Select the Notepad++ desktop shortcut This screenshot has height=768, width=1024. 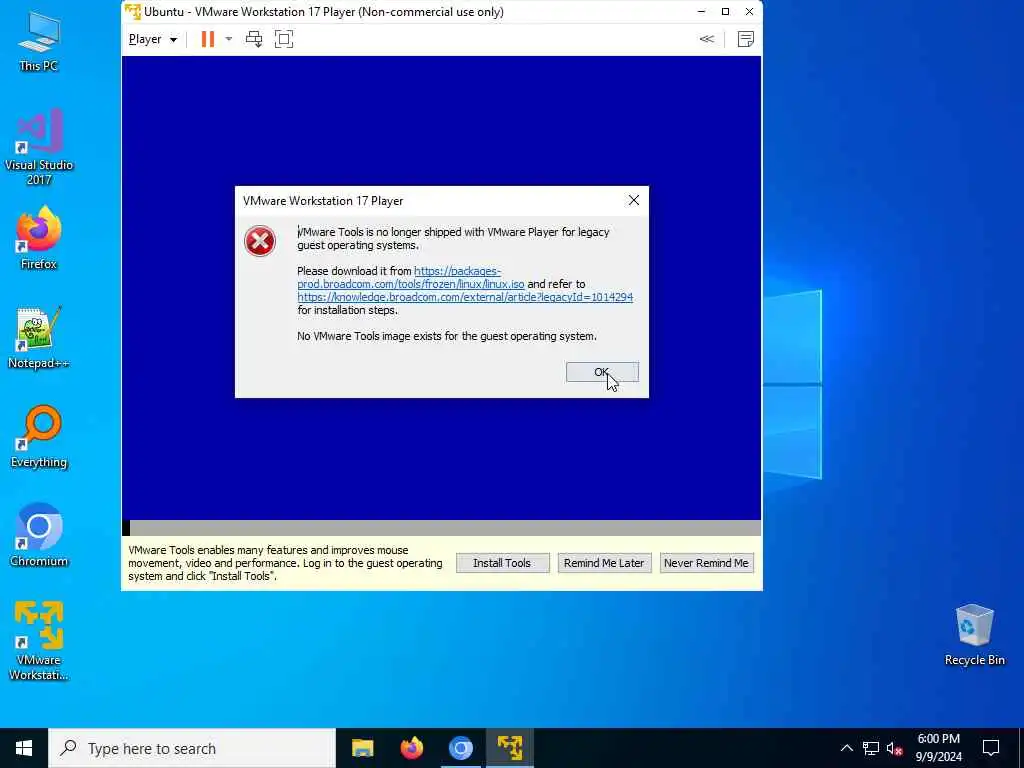pos(39,338)
